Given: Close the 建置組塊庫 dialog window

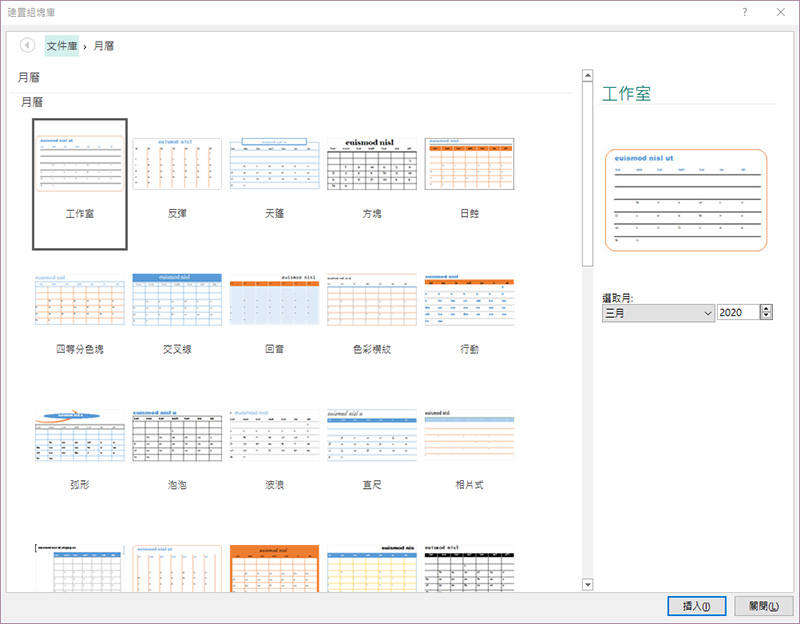Looking at the screenshot, I should pos(781,12).
